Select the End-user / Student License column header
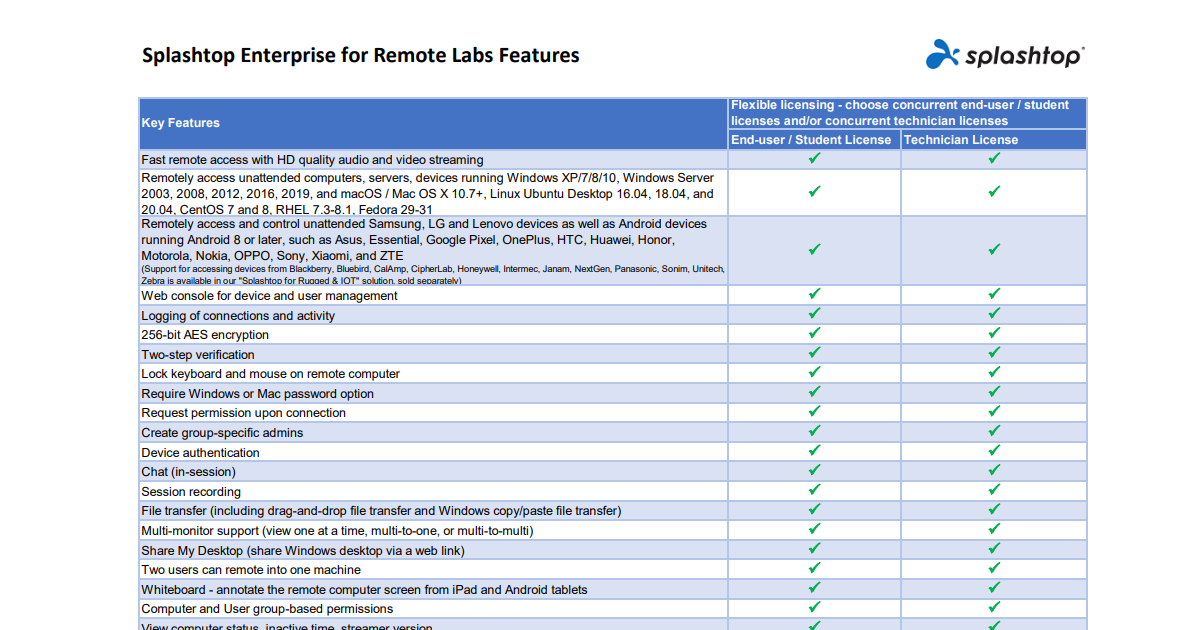 [813, 139]
